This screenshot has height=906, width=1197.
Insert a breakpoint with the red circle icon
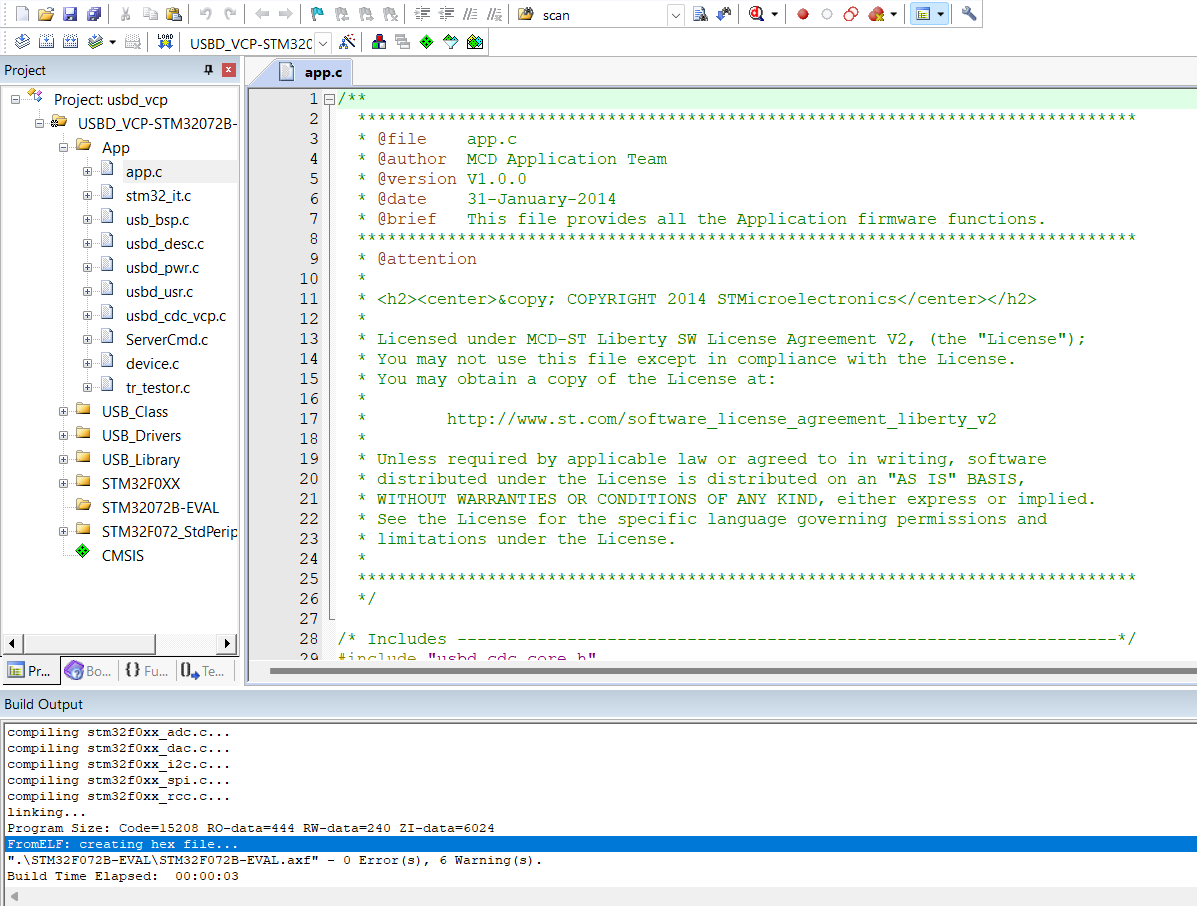[802, 15]
